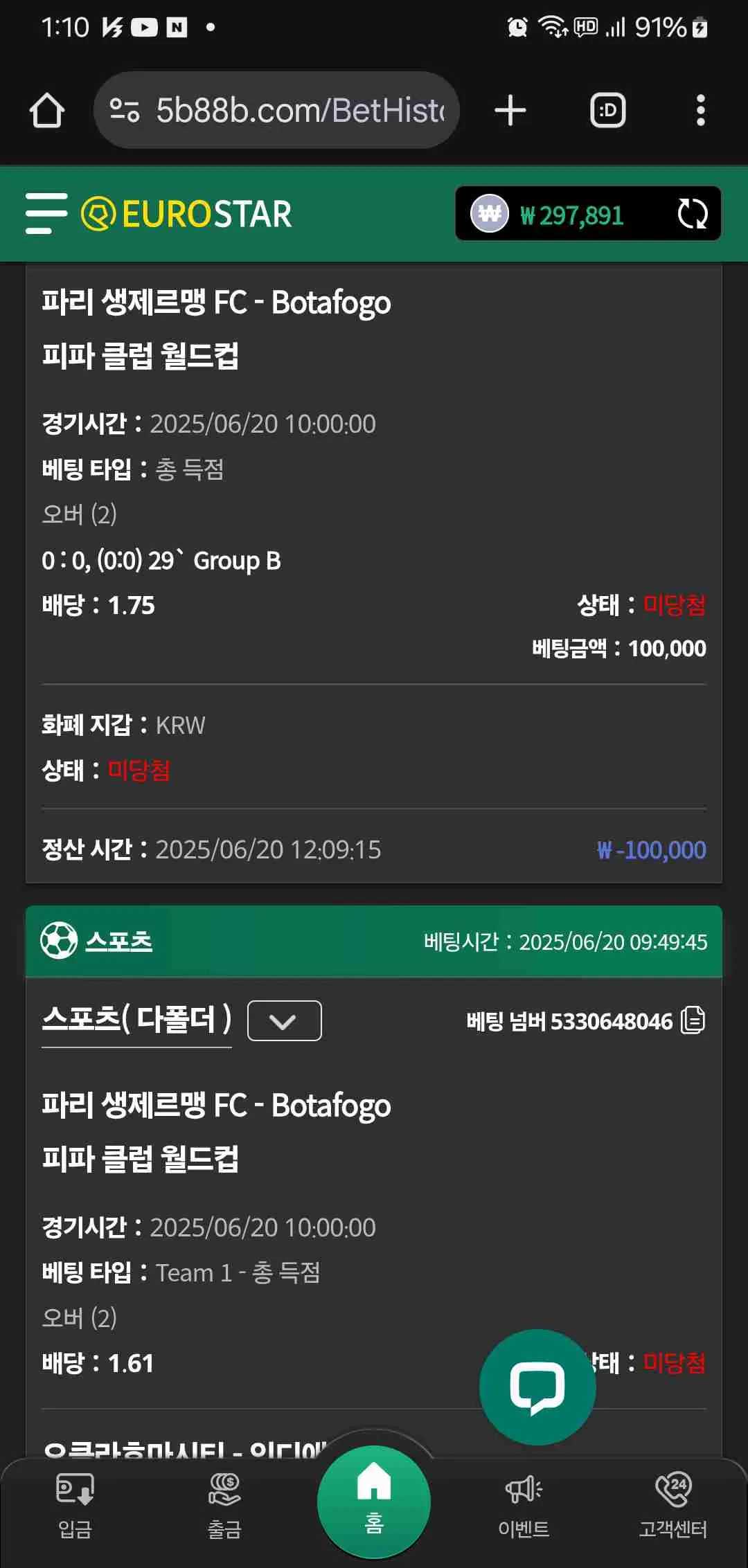The image size is (748, 1568).
Task: Open a new browser tab with plus icon
Action: [510, 111]
